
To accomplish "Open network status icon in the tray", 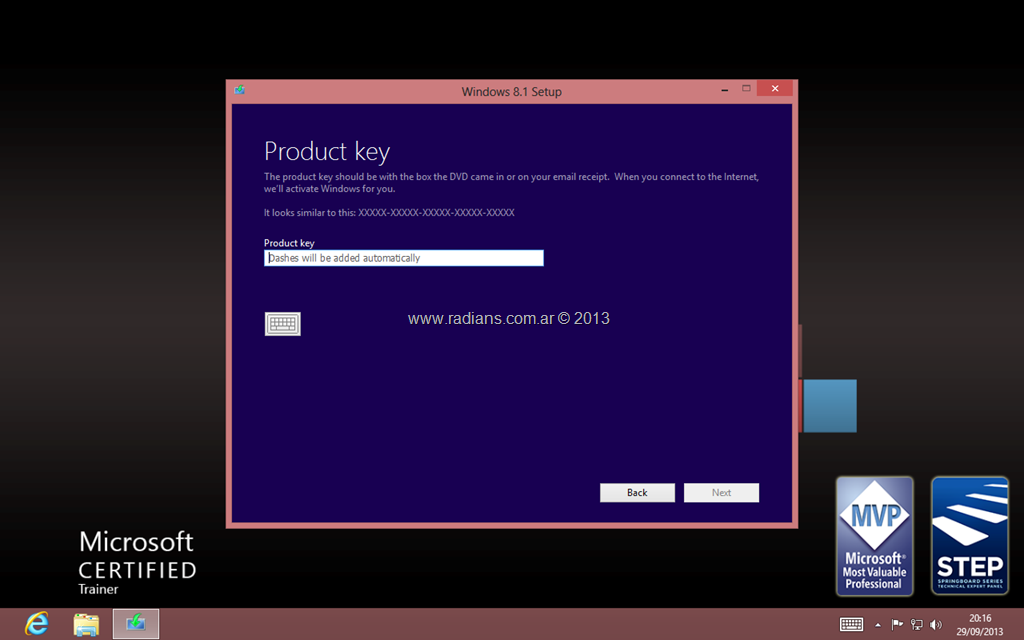I will 916,625.
